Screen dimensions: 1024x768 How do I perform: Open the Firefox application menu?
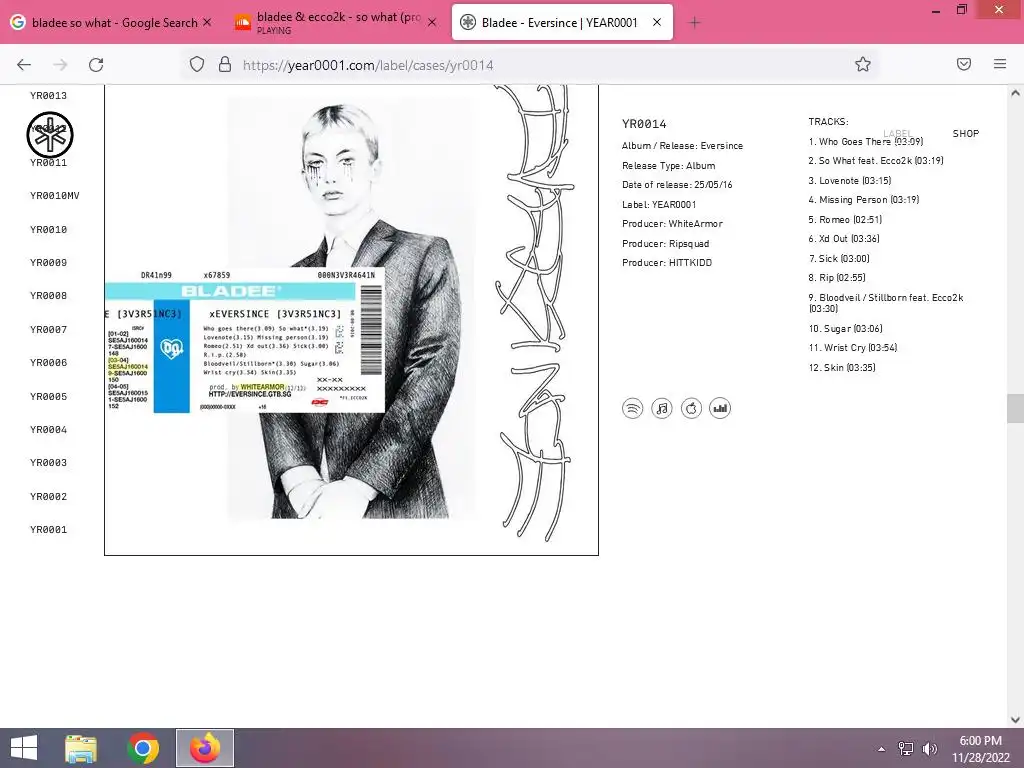click(1000, 64)
